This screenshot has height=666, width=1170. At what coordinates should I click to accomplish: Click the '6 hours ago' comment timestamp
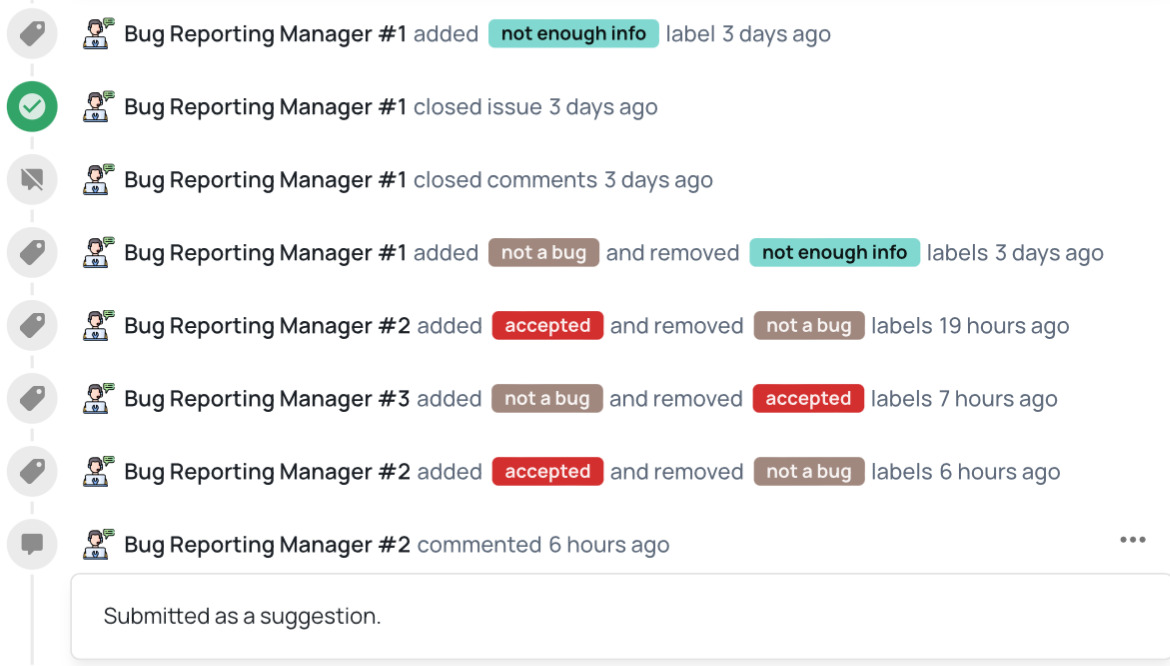pyautogui.click(x=608, y=545)
